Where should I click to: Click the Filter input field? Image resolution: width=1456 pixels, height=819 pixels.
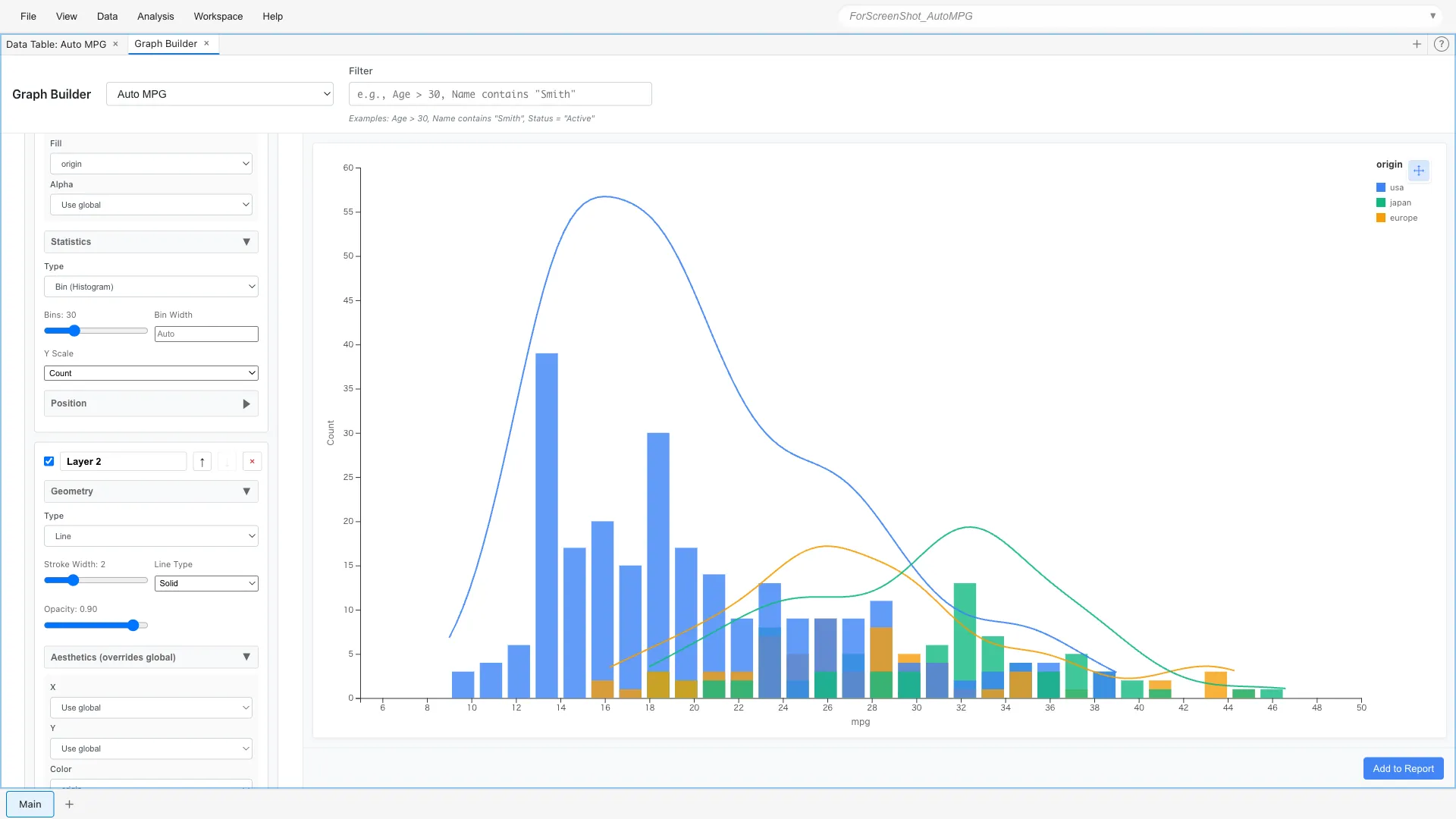[500, 93]
